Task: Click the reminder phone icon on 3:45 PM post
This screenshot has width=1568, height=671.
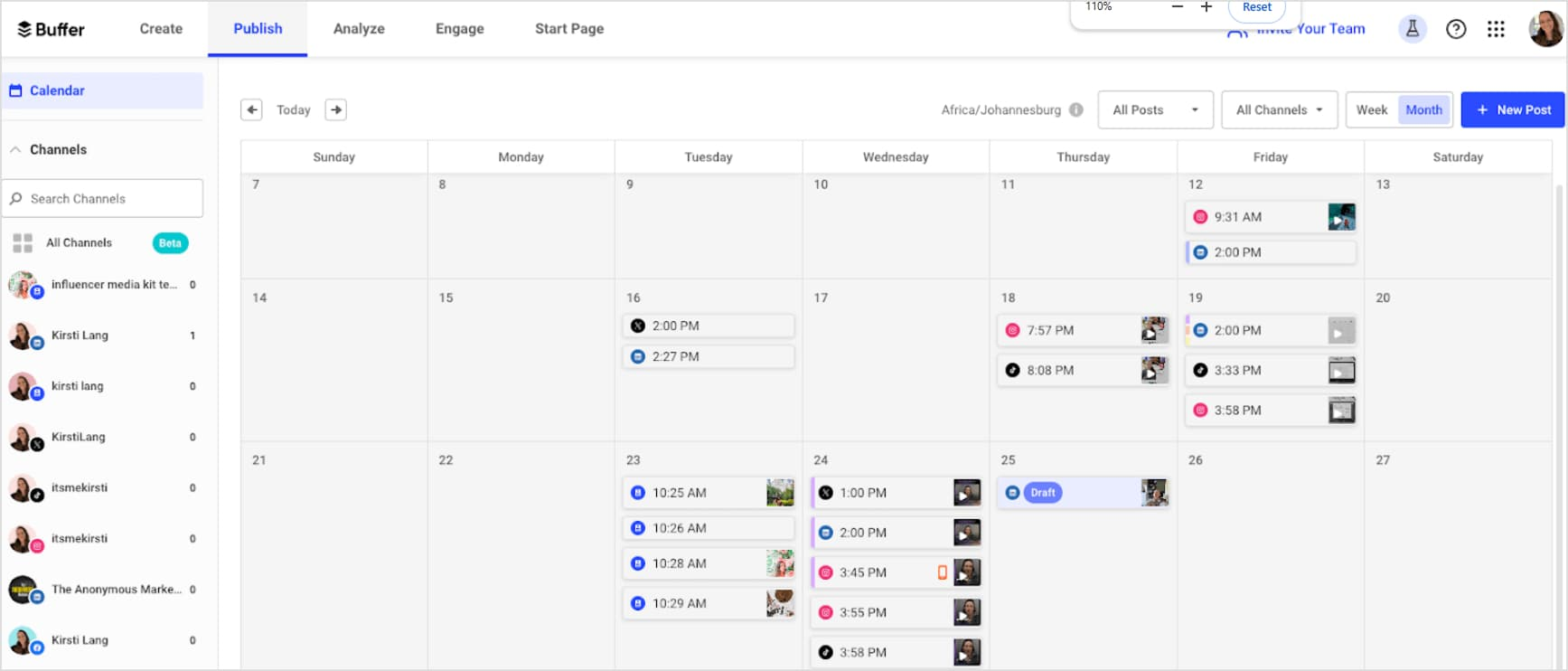Action: click(942, 572)
